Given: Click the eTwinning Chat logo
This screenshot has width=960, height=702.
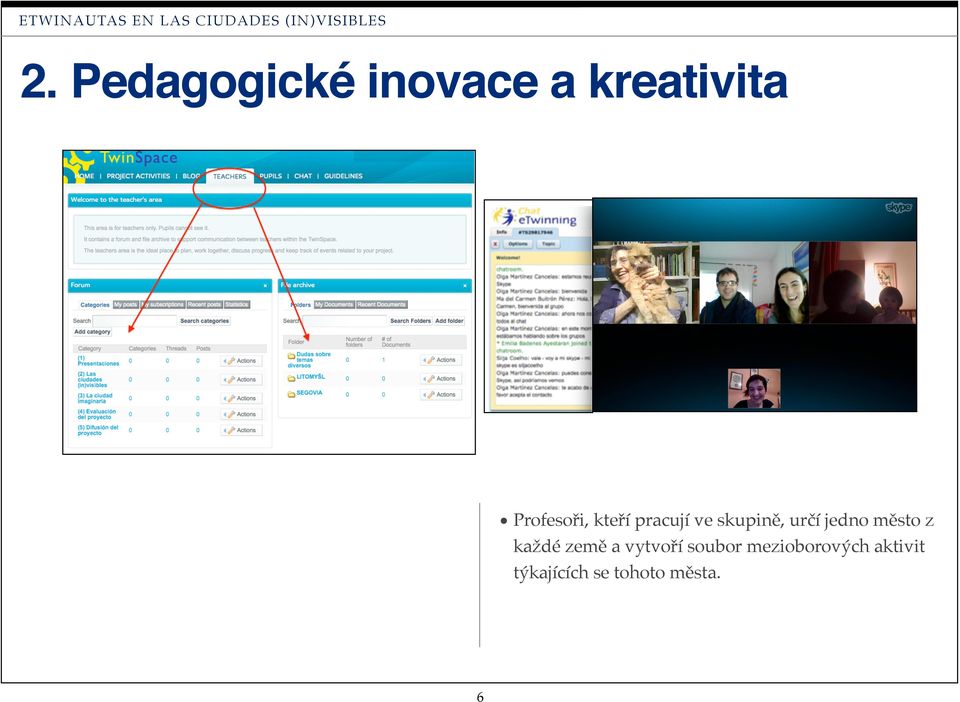Looking at the screenshot, I should [x=536, y=216].
